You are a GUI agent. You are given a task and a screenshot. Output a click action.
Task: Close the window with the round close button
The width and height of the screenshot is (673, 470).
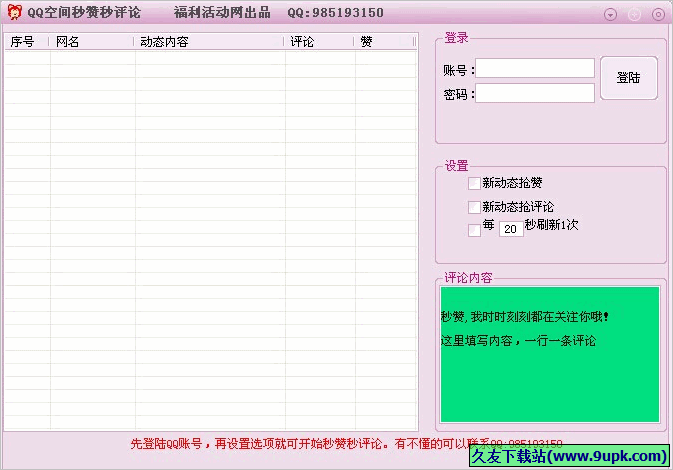[x=658, y=15]
